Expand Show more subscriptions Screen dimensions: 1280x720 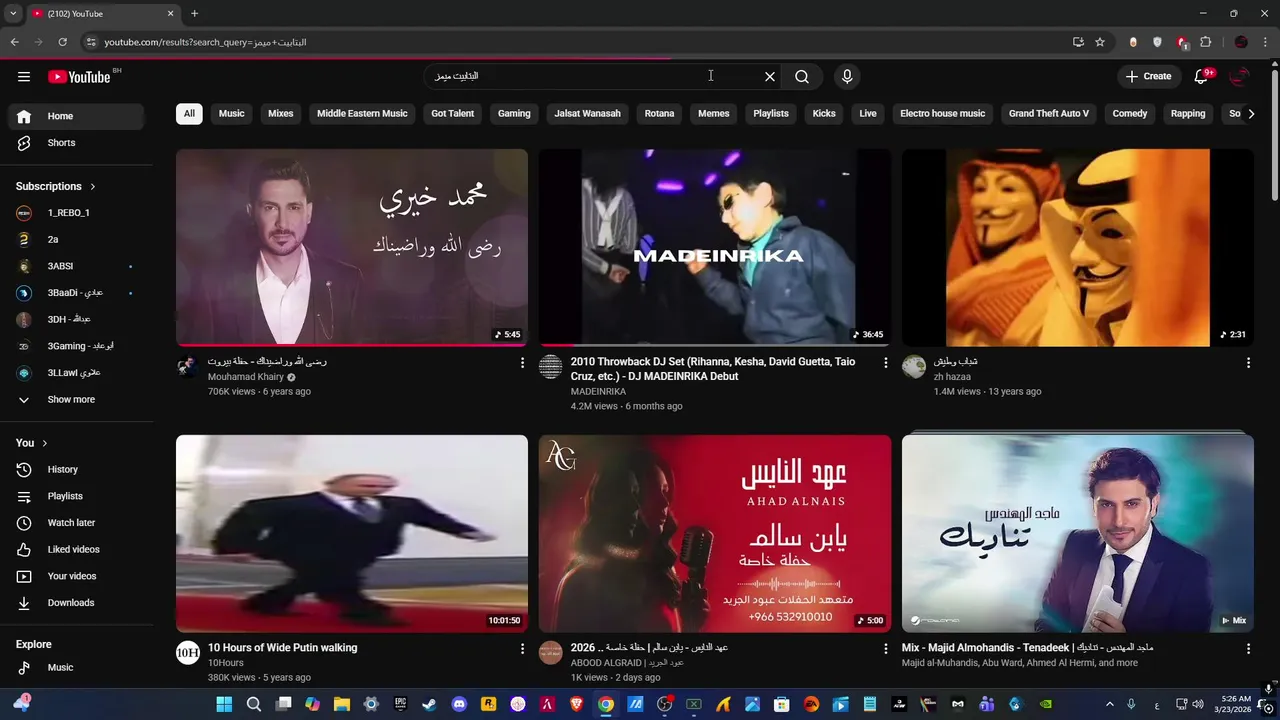tap(76, 399)
